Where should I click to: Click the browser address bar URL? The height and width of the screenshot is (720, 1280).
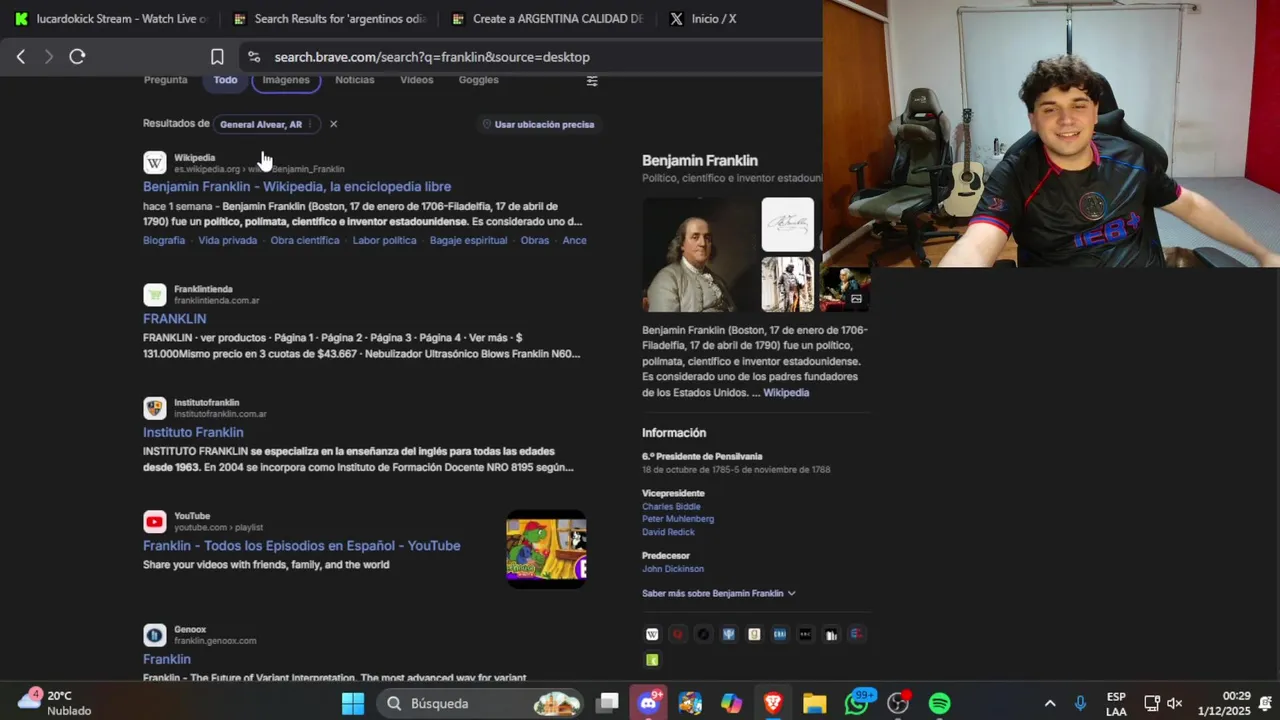pos(432,57)
